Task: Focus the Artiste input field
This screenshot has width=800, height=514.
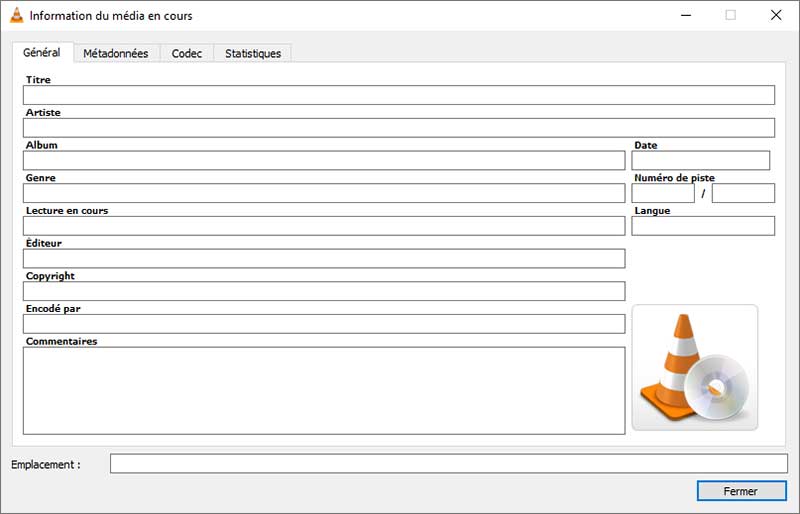Action: (398, 128)
